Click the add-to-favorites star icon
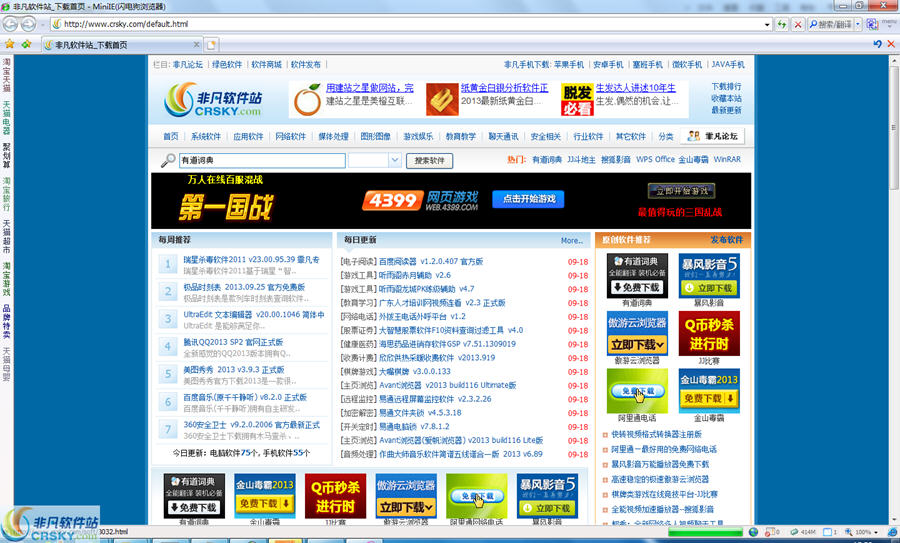Image resolution: width=900 pixels, height=543 pixels. click(26, 44)
